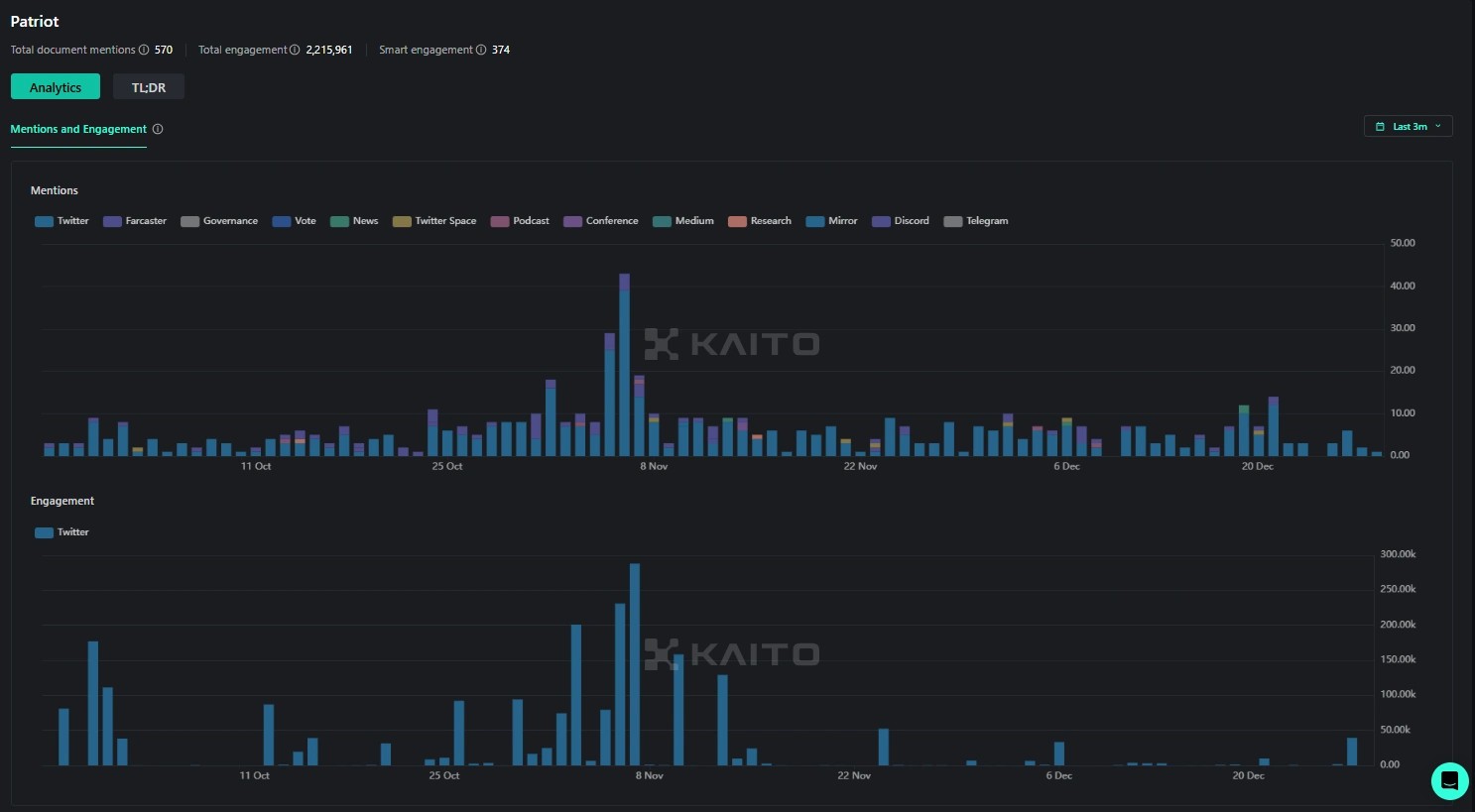Toggle Governance series in Mentions legend

(219, 221)
